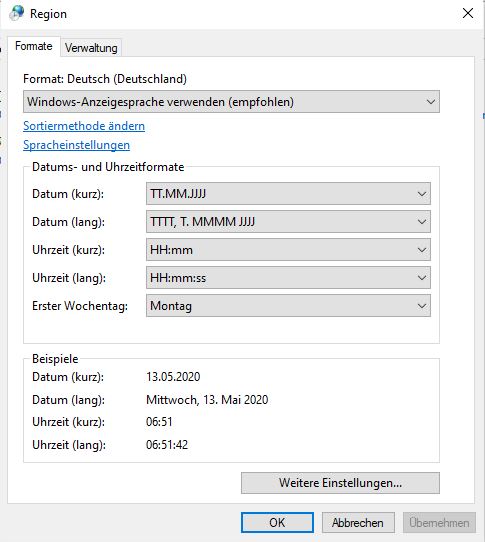The image size is (485, 542).
Task: Close the Region dialog with the X
Action: (468, 13)
